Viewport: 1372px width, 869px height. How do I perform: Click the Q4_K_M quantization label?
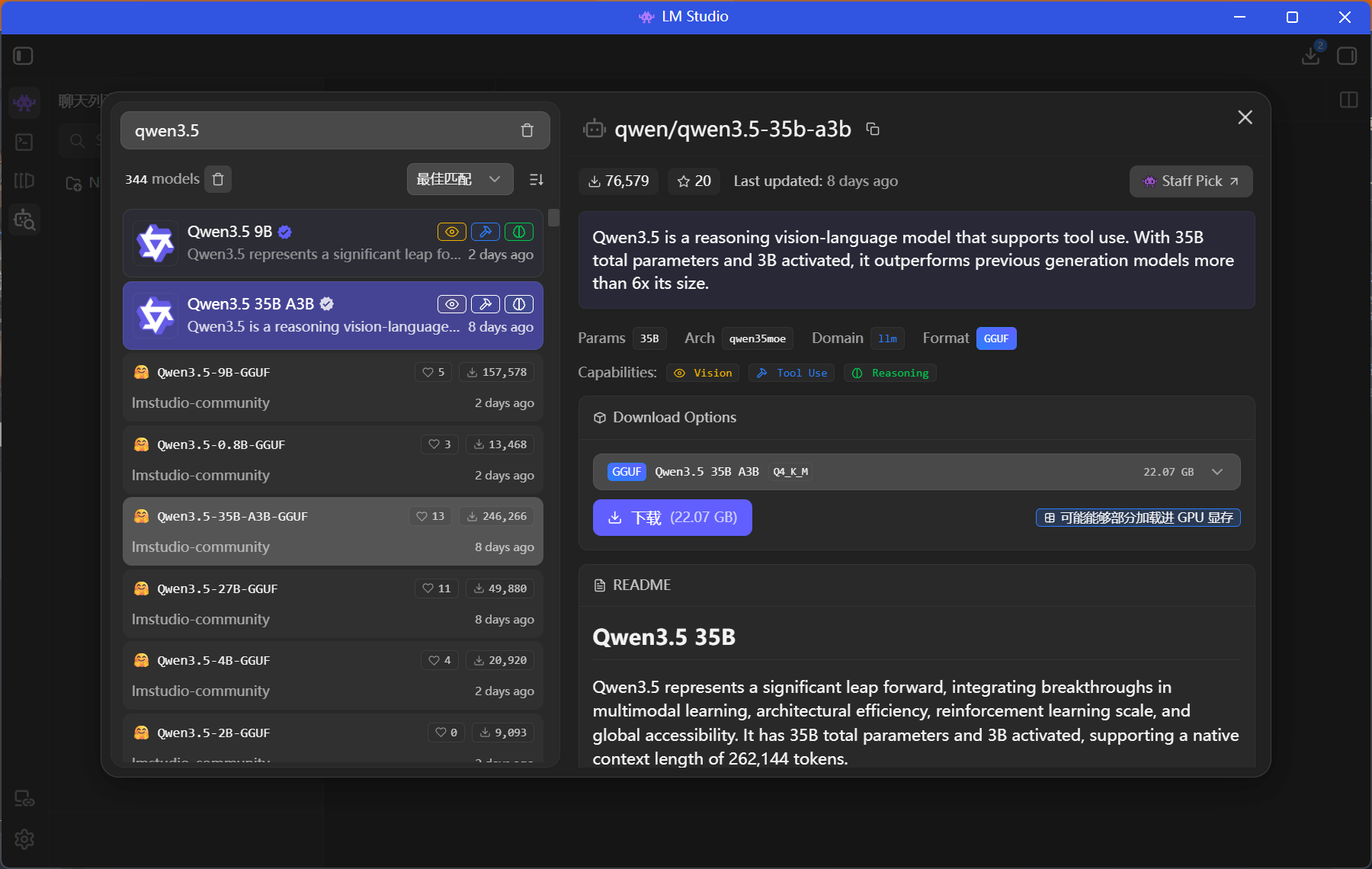[x=790, y=472]
